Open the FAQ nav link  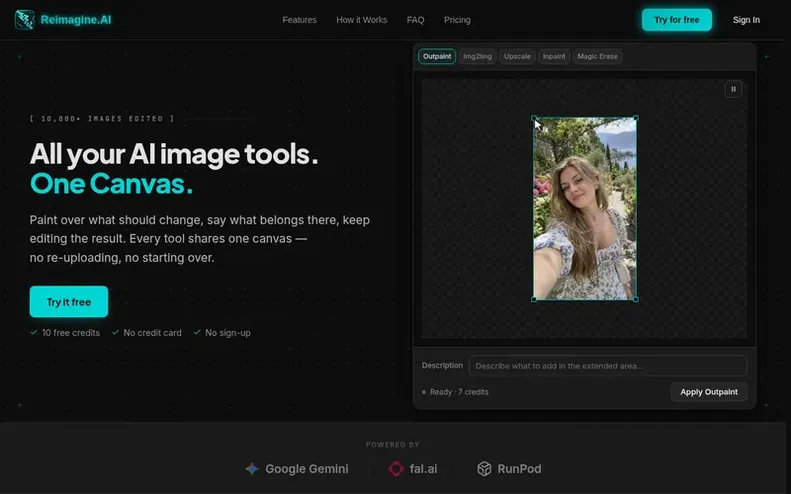click(415, 20)
